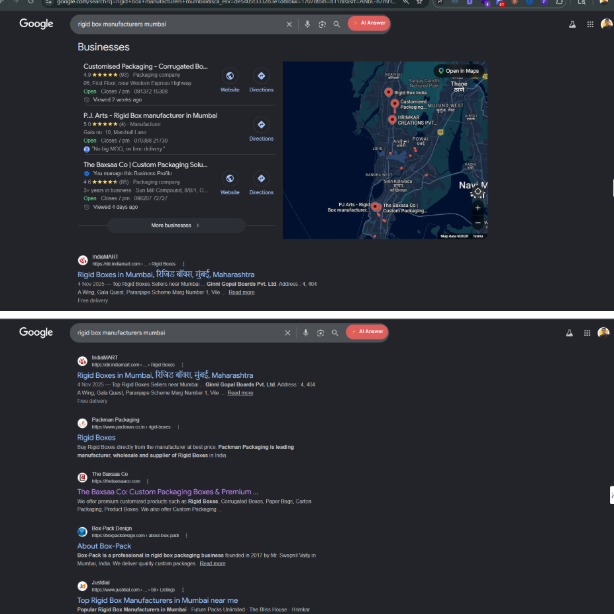
Task: Clear the search box in the lower Google page
Action: [x=287, y=333]
